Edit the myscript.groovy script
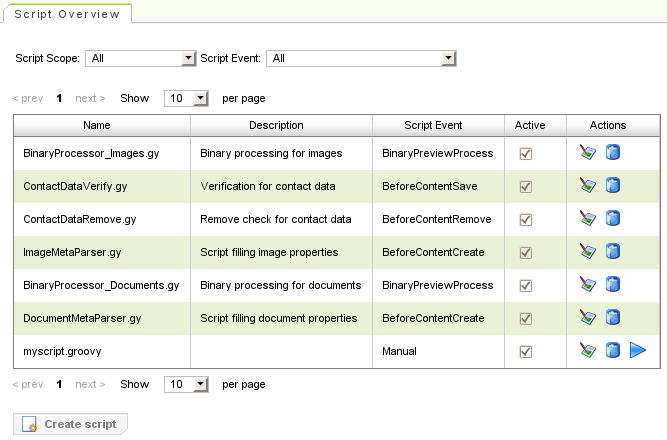The image size is (667, 440). click(588, 351)
